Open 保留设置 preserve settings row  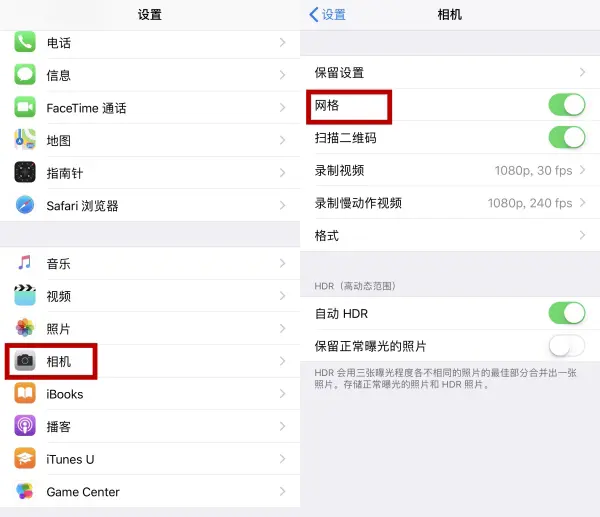click(450, 72)
